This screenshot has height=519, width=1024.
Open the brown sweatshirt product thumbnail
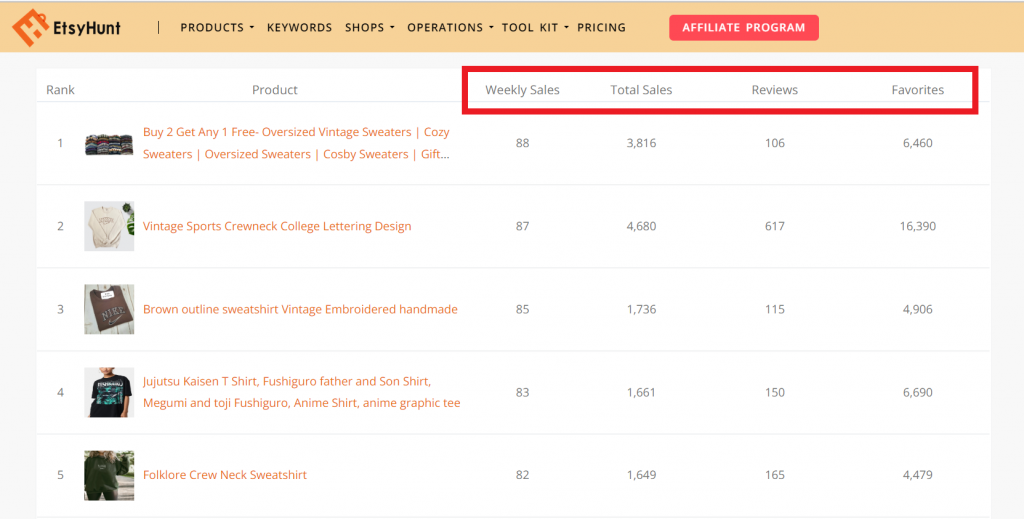[109, 309]
